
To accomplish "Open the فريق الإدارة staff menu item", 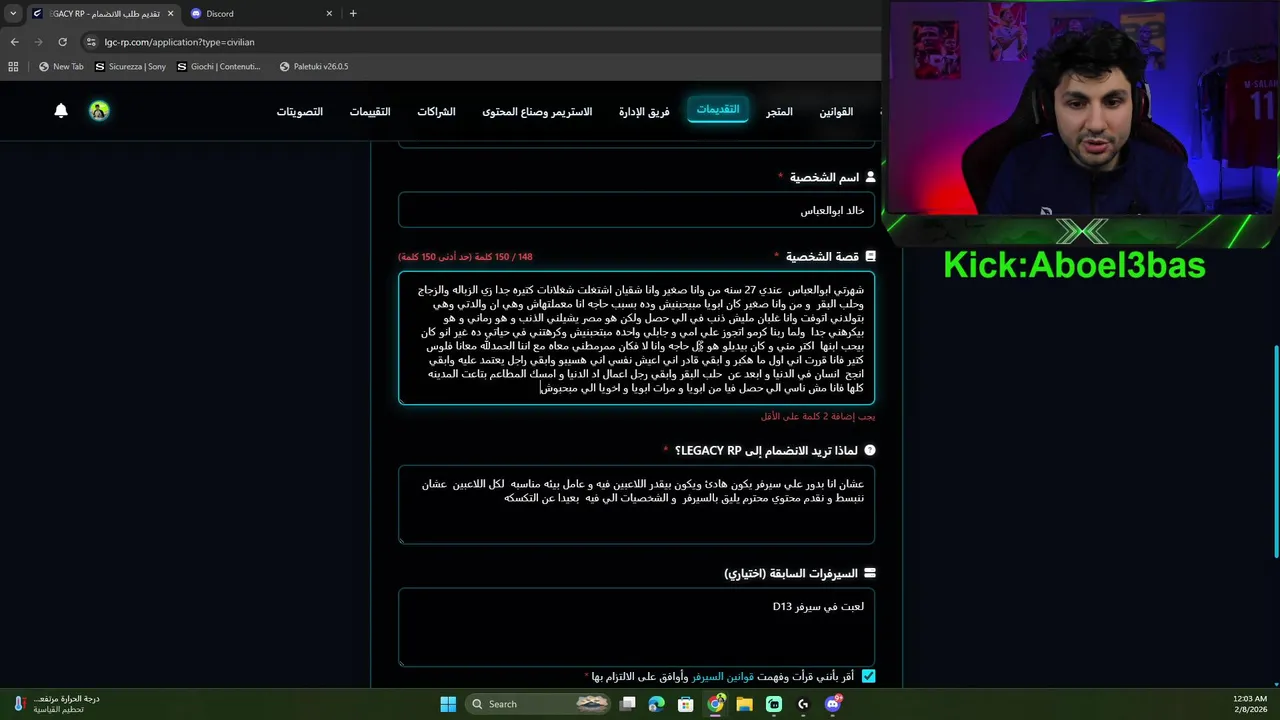I will tap(644, 111).
